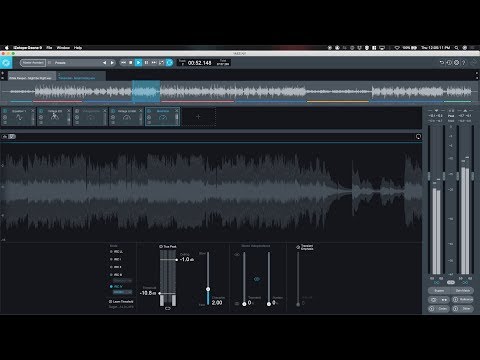
Task: Click the Gain Match button
Action: tap(462, 291)
